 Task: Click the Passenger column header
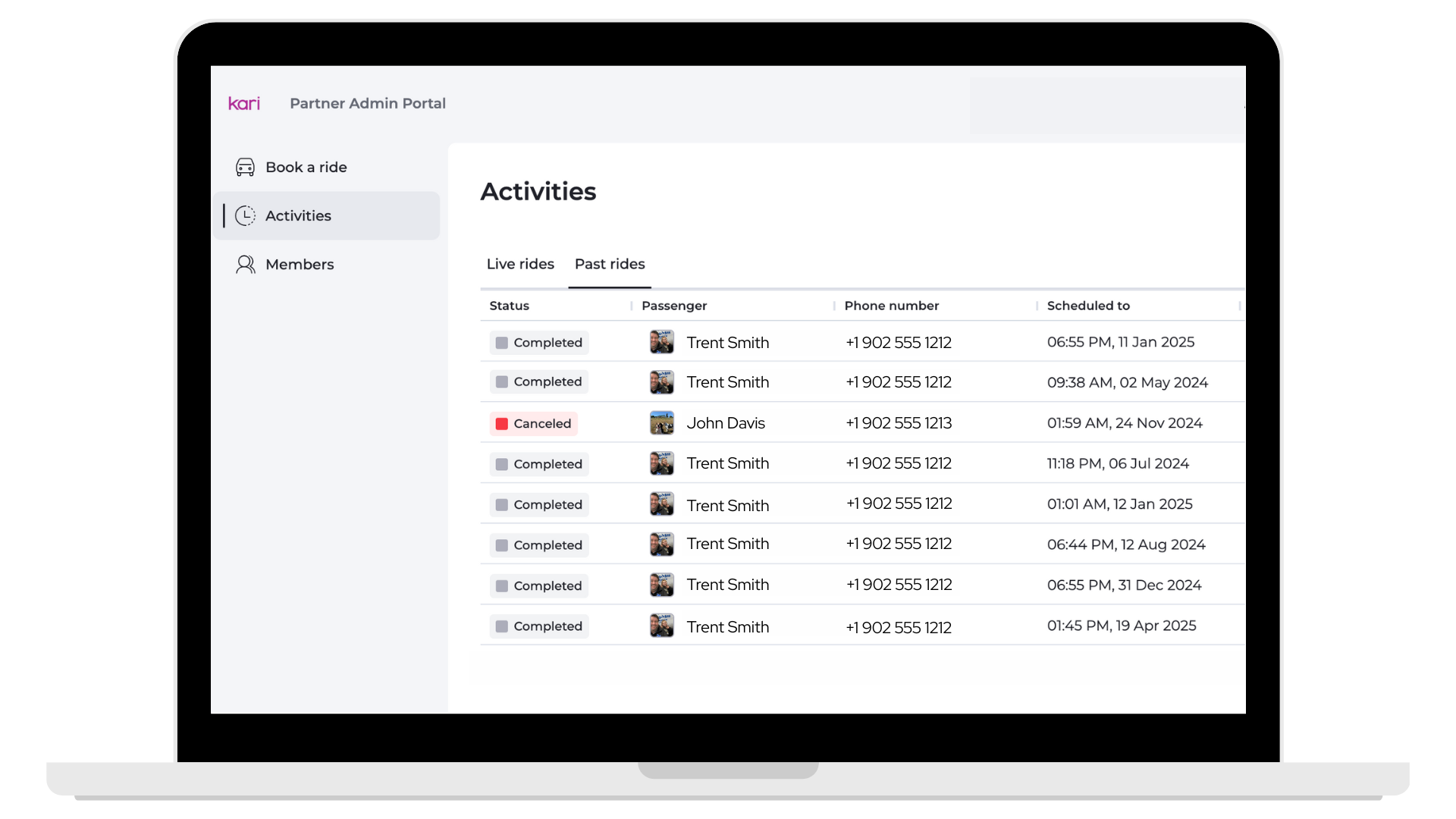(x=673, y=306)
